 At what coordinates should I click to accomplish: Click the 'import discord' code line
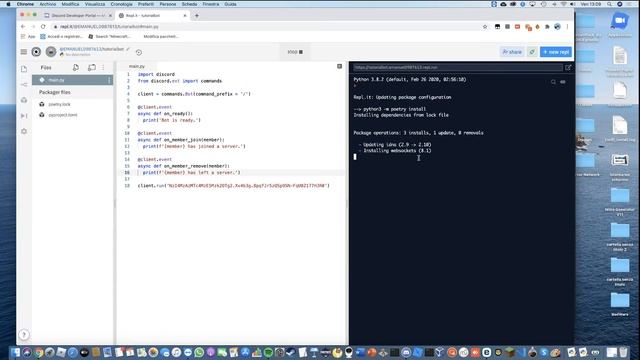156,74
